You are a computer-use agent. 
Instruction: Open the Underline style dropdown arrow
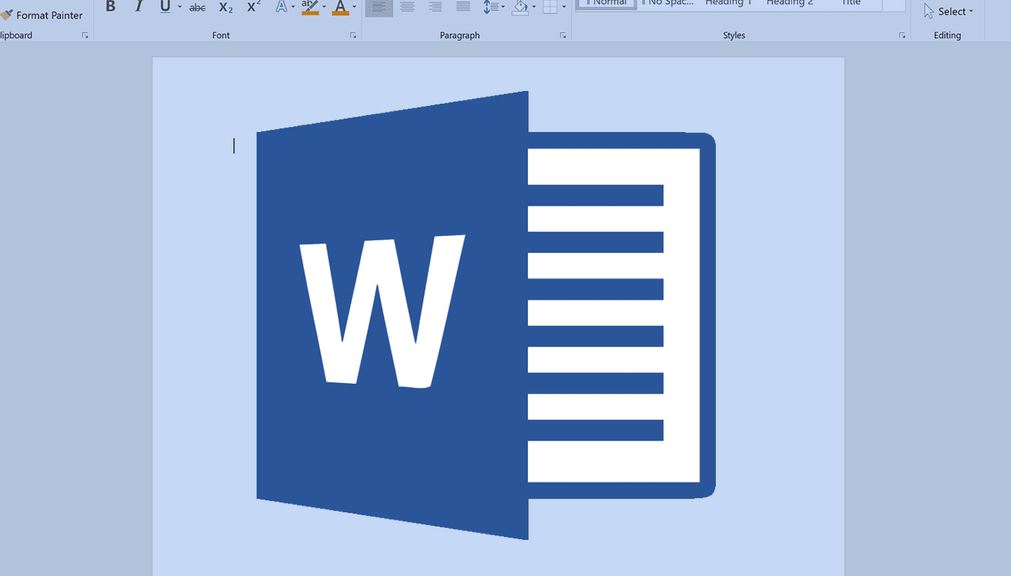tap(179, 7)
